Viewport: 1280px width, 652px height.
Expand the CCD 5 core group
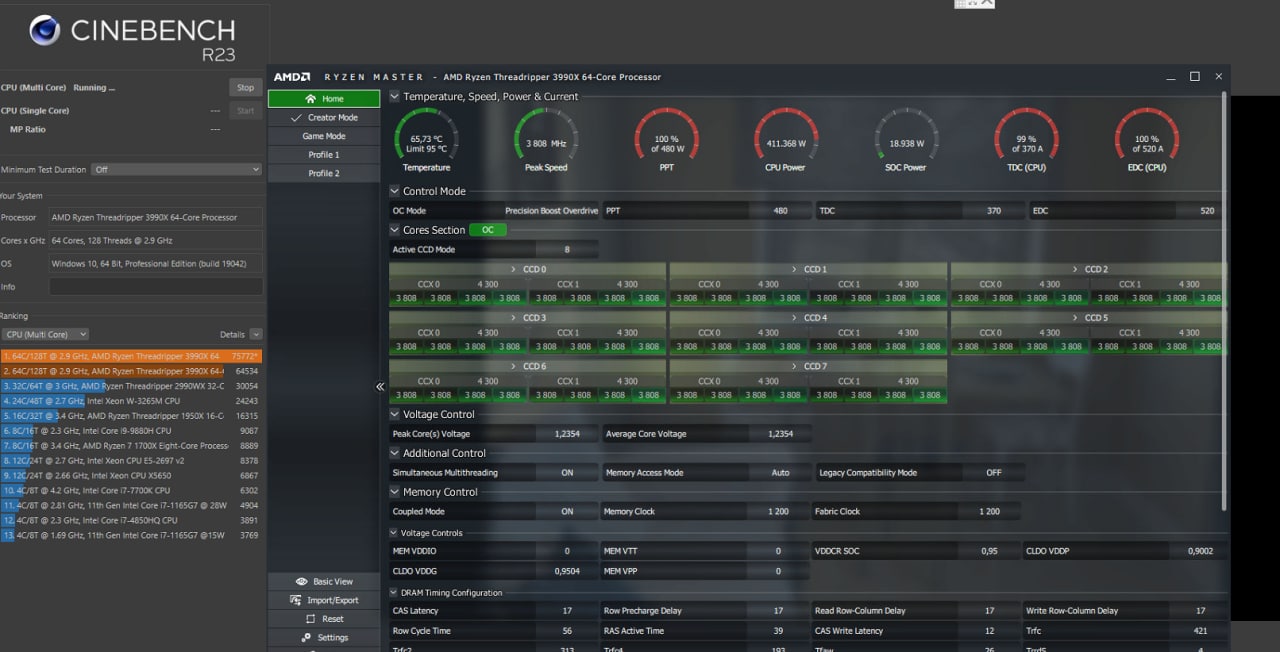point(1089,318)
